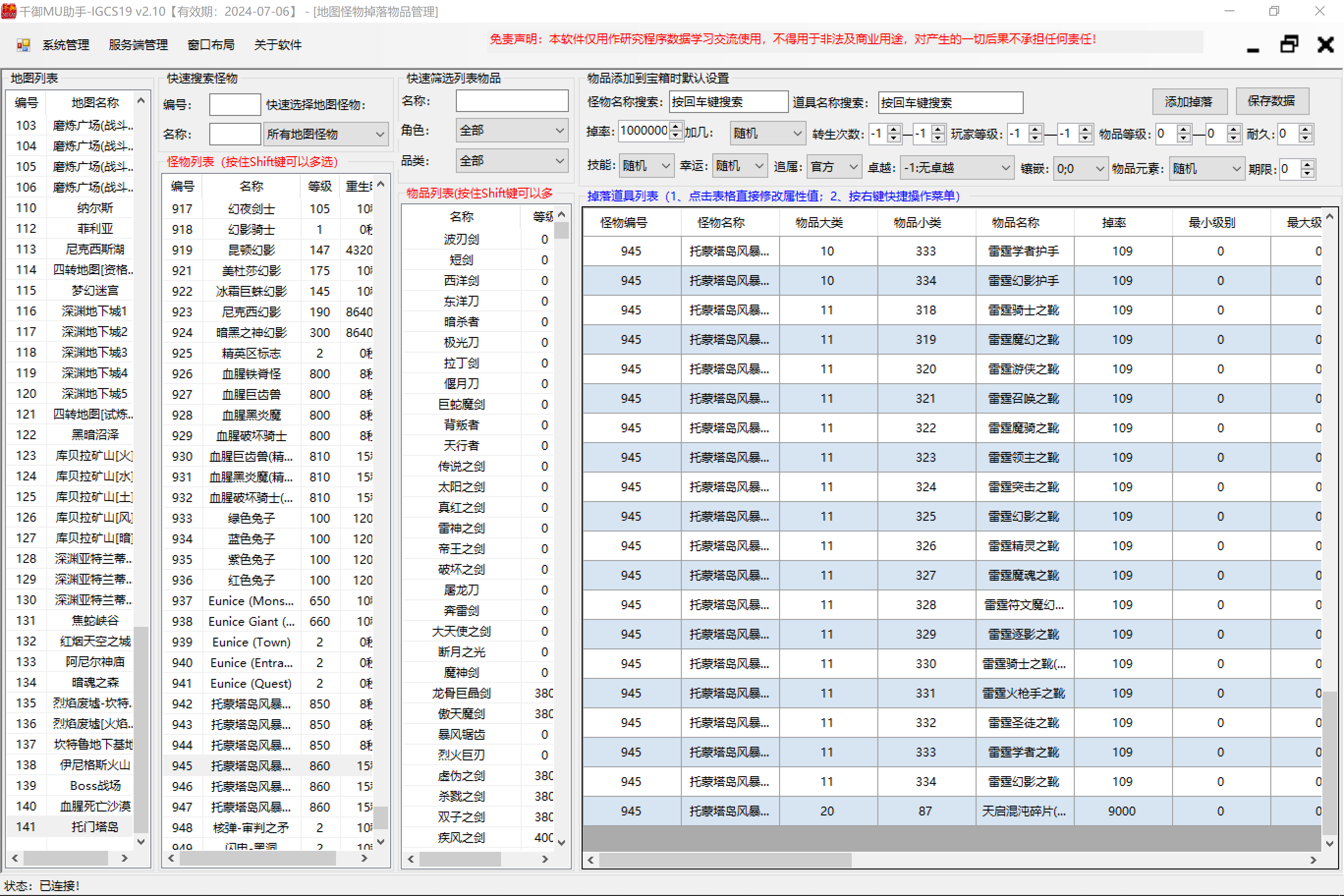Click map list scroll down arrow
Viewport: 1344px width, 896px height.
click(141, 841)
